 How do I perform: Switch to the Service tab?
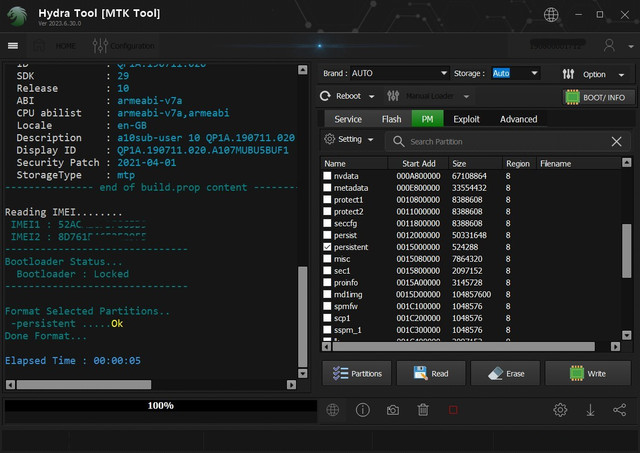point(348,119)
